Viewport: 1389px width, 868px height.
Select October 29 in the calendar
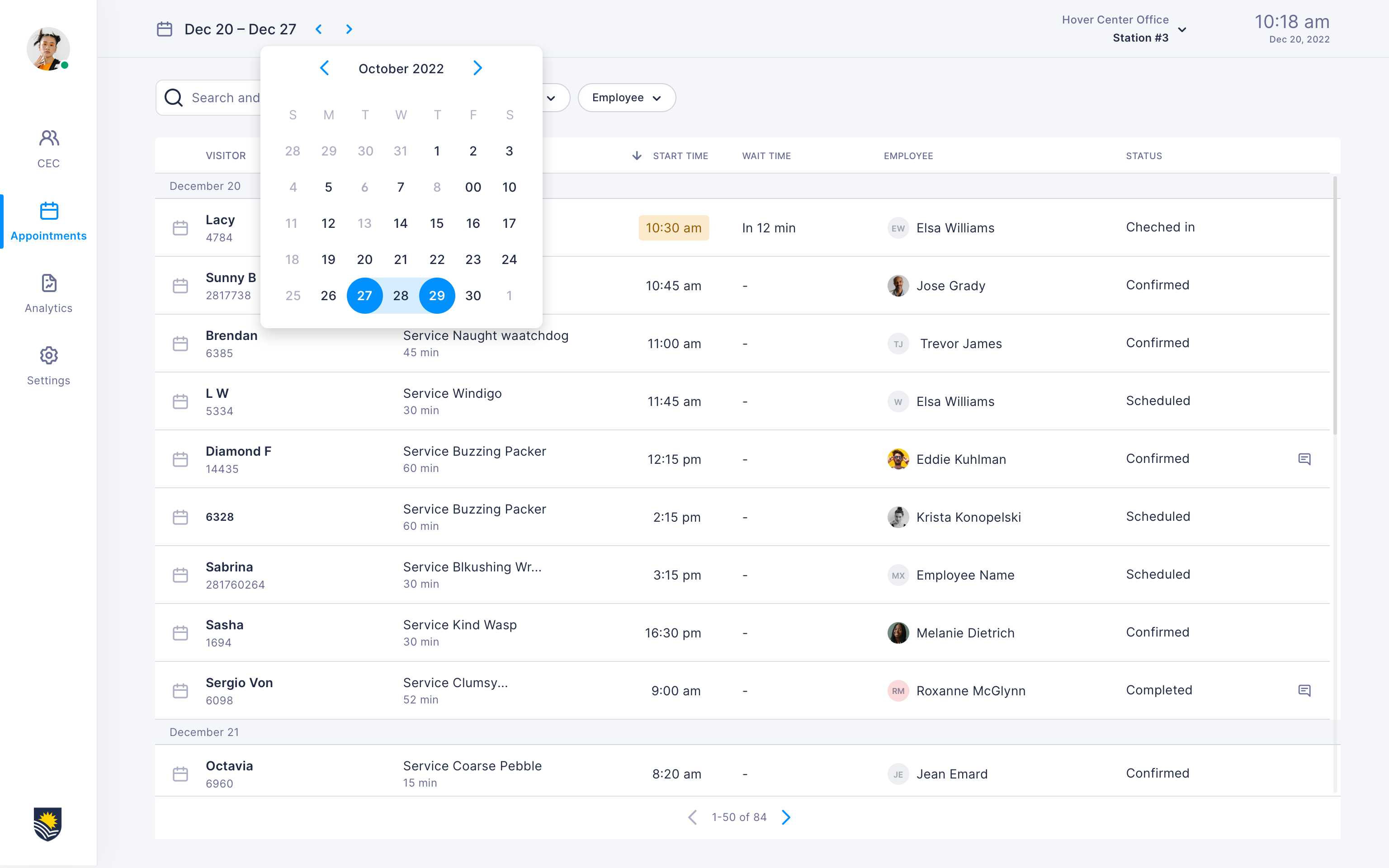click(x=437, y=296)
